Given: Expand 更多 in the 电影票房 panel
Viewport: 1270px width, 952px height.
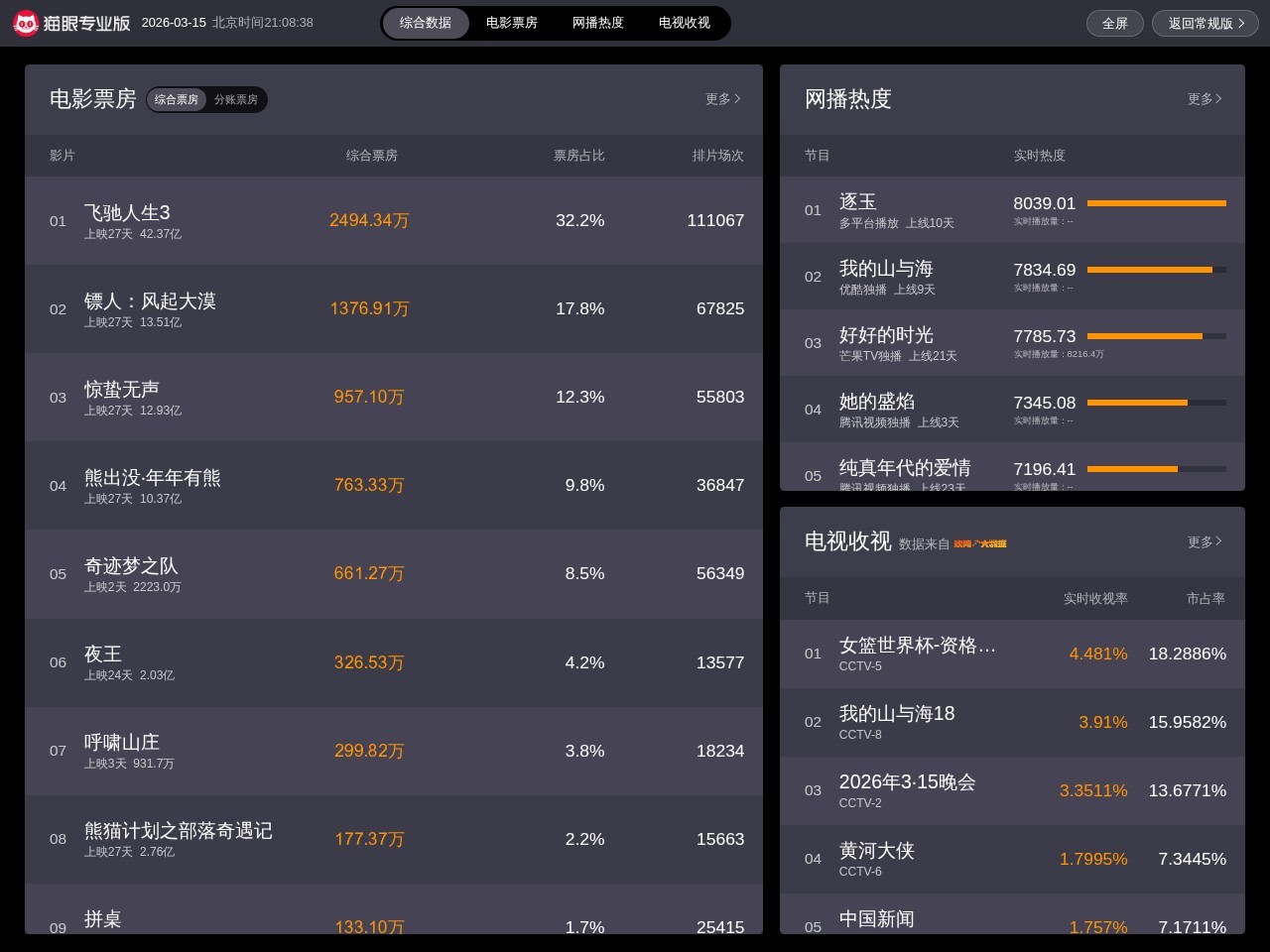Looking at the screenshot, I should tap(722, 99).
